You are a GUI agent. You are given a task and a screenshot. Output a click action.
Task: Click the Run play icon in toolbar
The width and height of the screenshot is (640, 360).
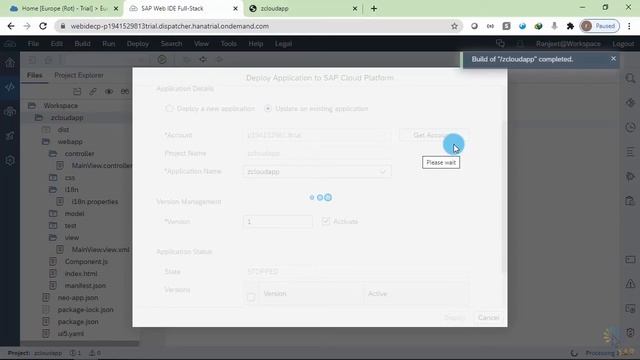tap(162, 60)
